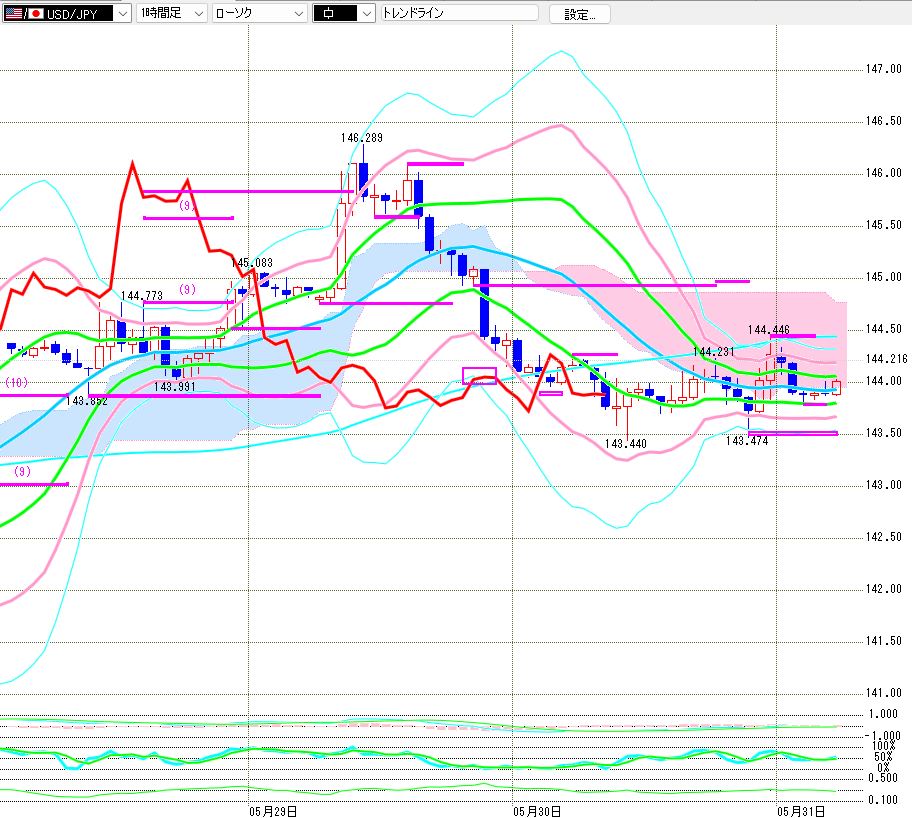Open the ローソク chart type dropdown
This screenshot has width=912, height=818.
(259, 13)
